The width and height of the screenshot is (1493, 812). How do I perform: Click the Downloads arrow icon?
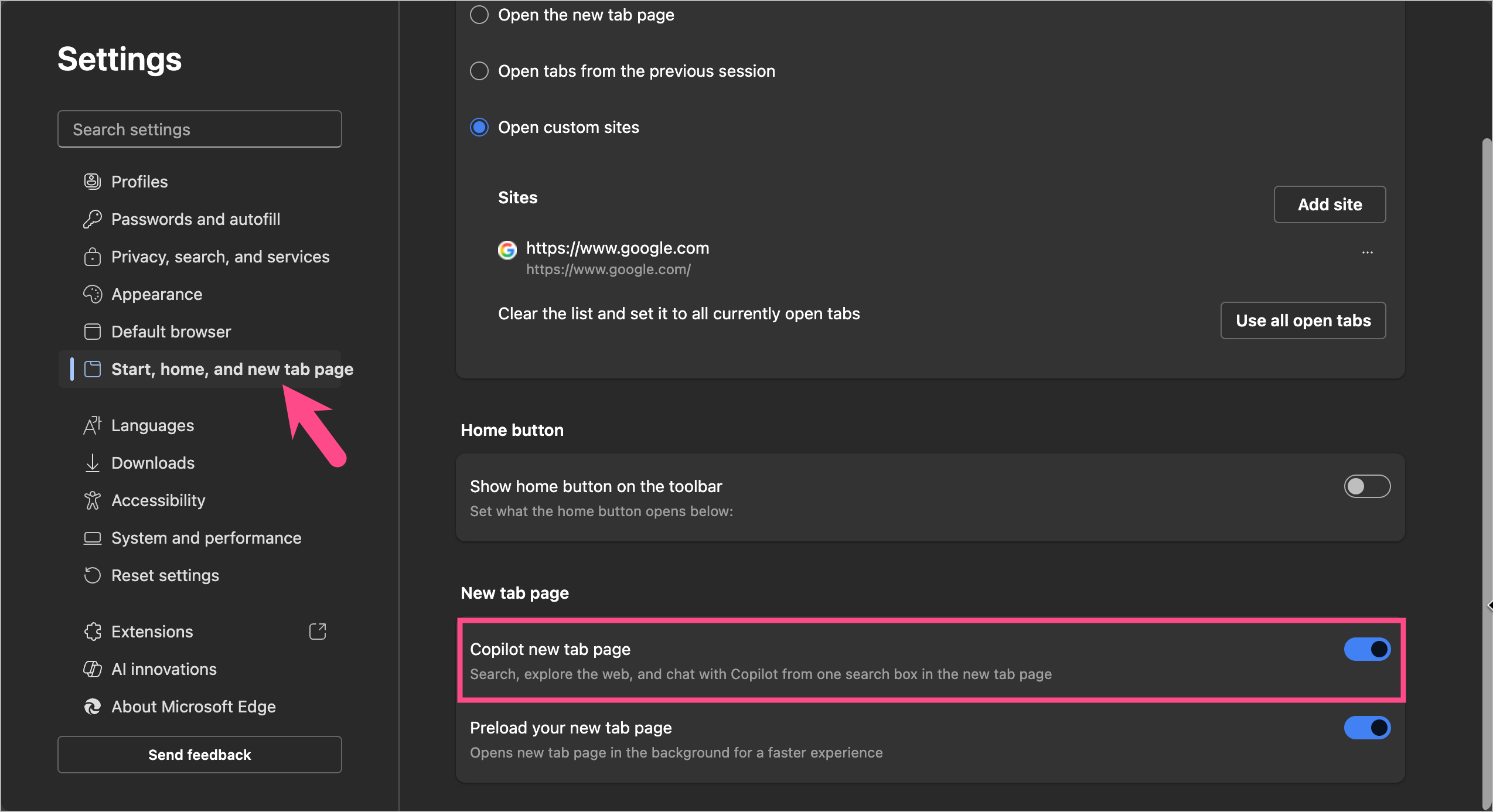(92, 463)
